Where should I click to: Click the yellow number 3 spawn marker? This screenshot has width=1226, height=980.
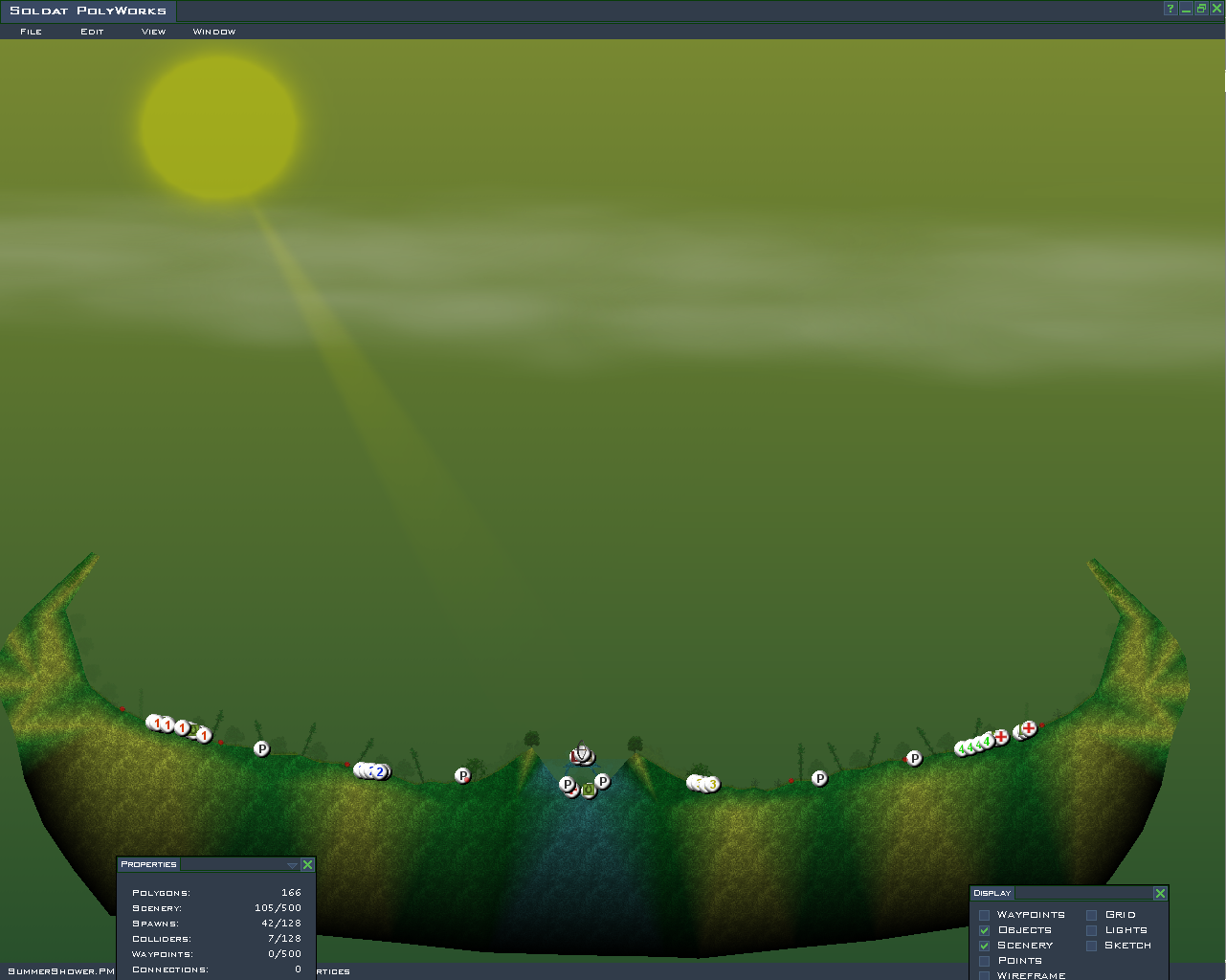(x=712, y=785)
